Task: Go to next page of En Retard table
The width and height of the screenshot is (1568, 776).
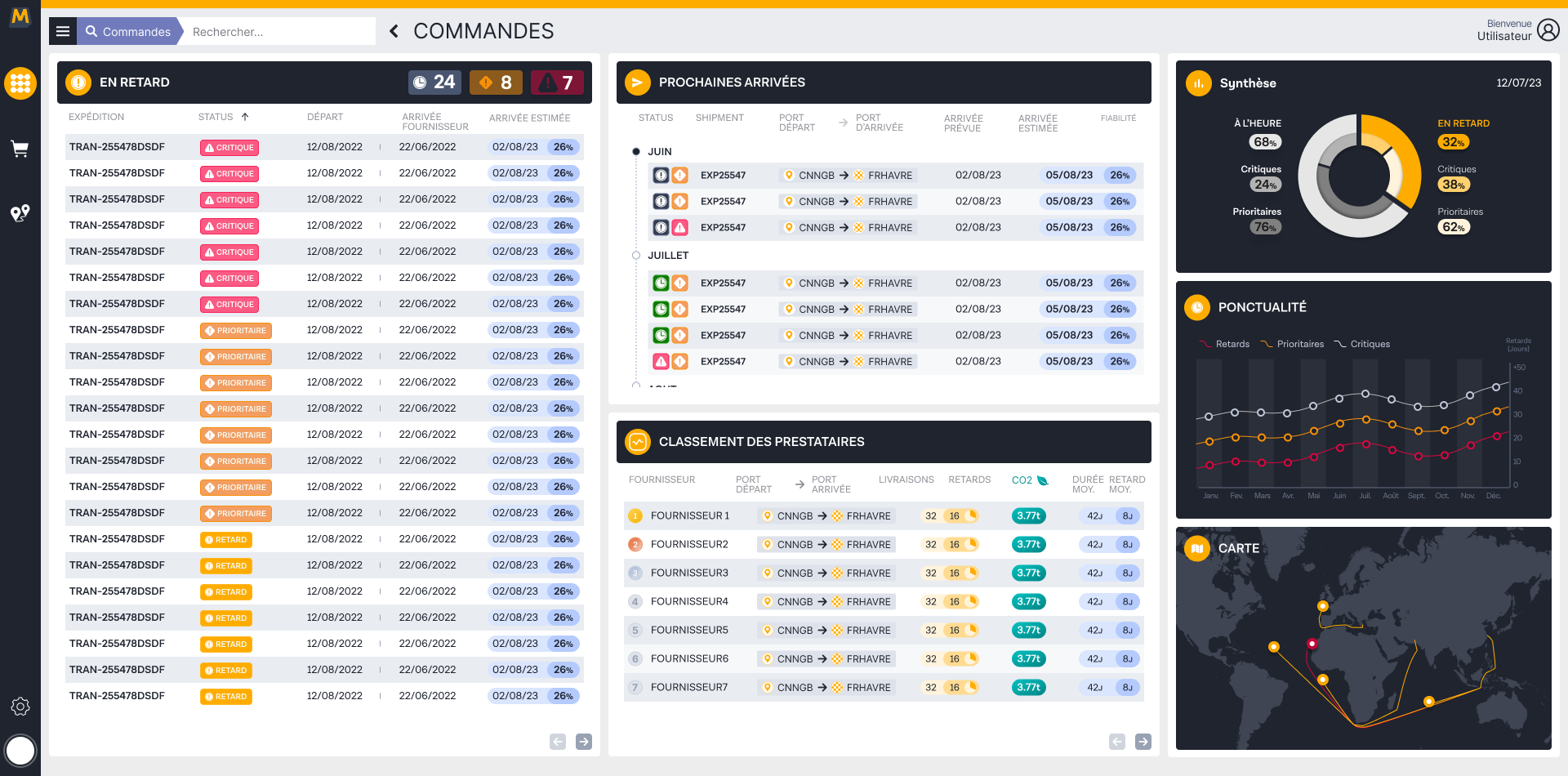Action: [584, 742]
